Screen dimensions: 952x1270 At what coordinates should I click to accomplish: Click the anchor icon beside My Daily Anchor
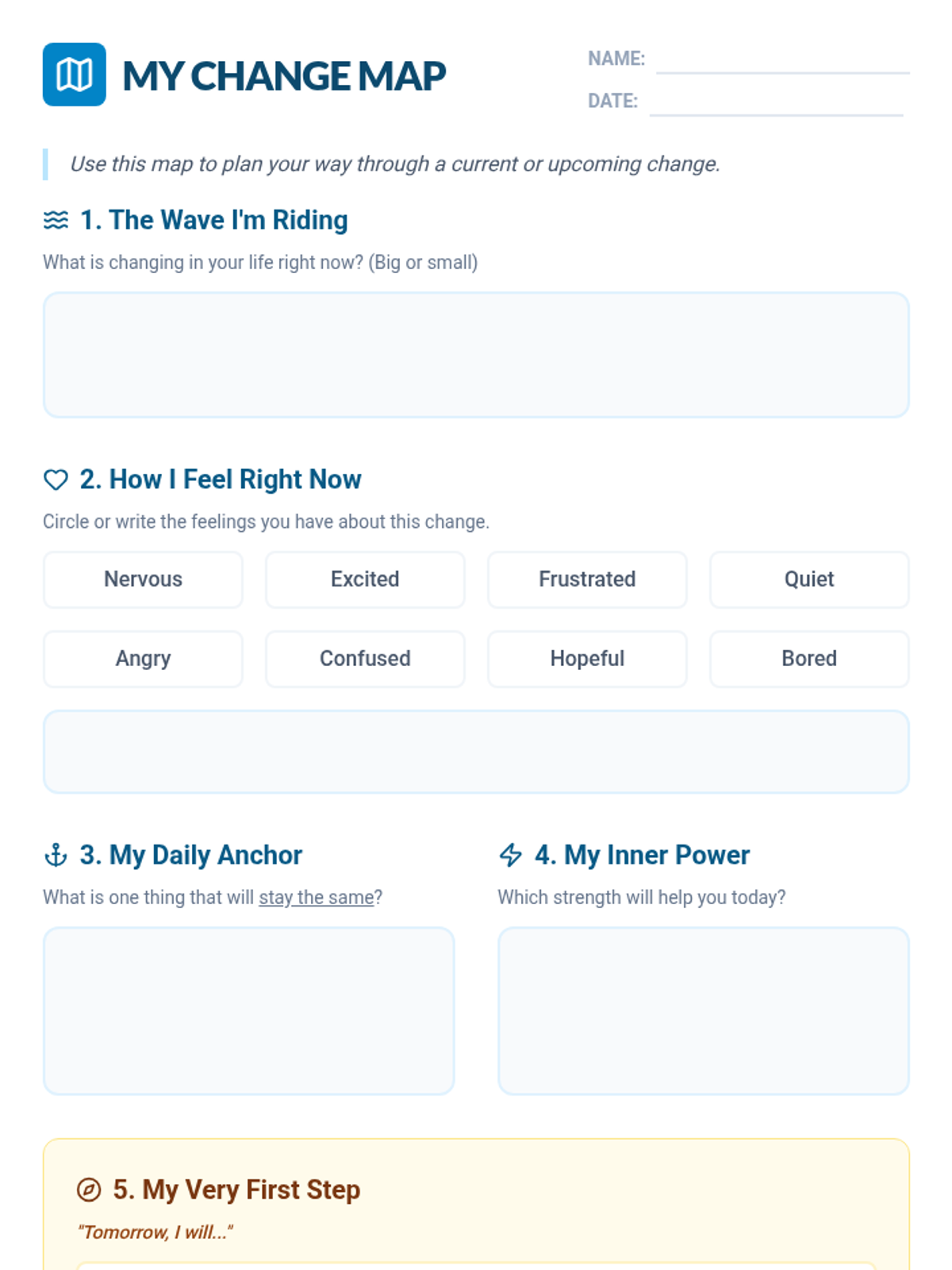(x=56, y=855)
